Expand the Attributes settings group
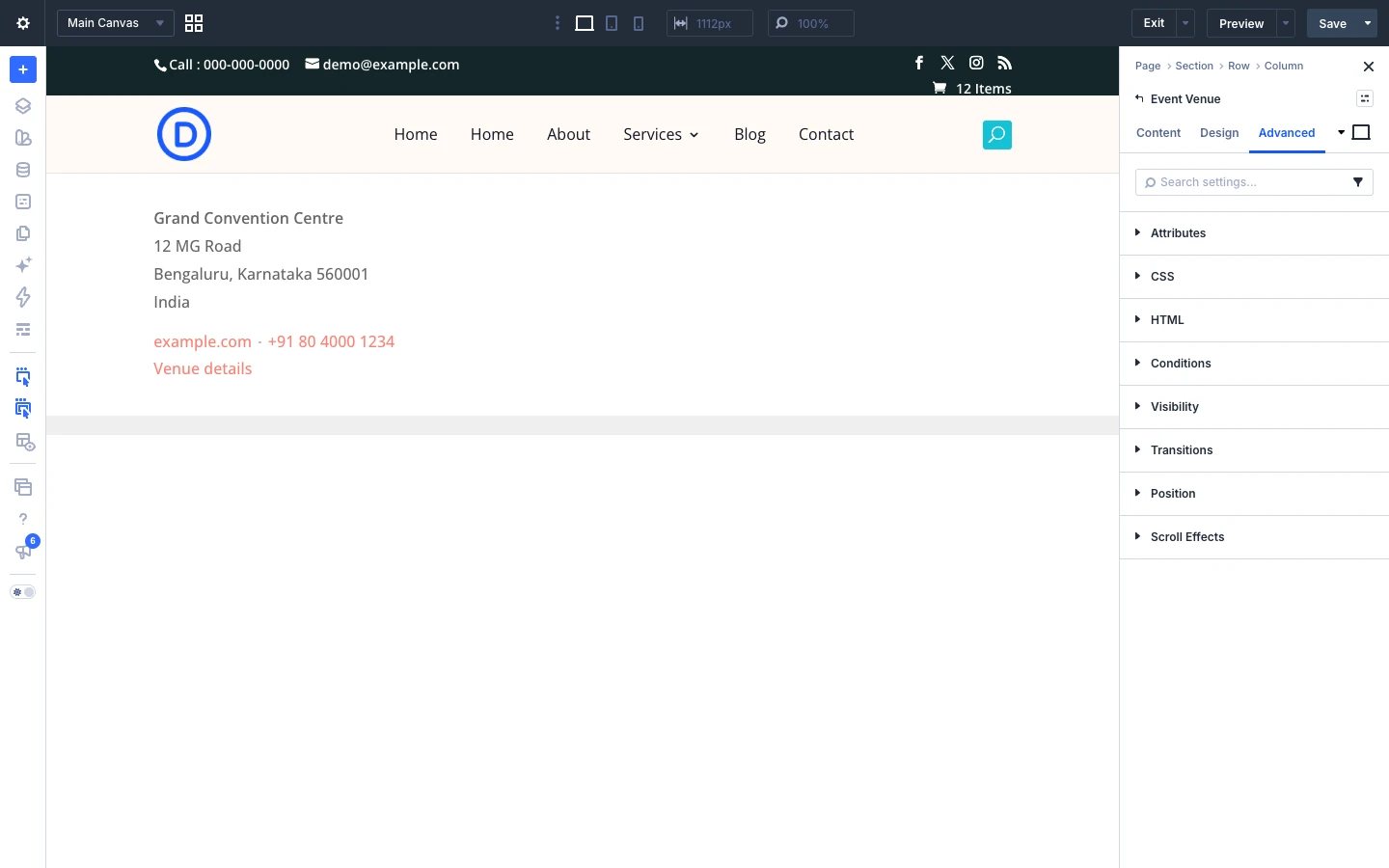The height and width of the screenshot is (868, 1389). pyautogui.click(x=1254, y=233)
